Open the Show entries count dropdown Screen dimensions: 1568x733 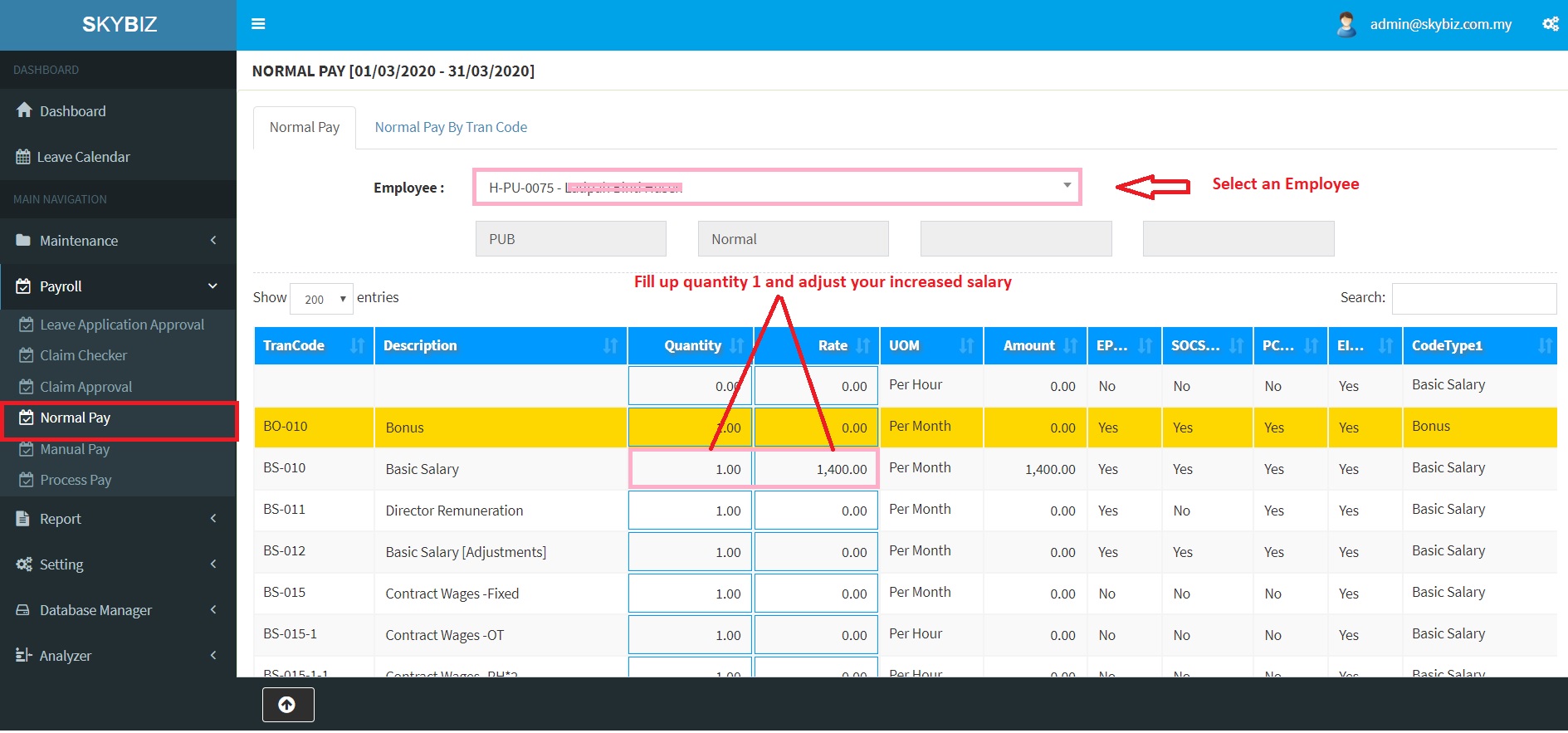pyautogui.click(x=321, y=299)
